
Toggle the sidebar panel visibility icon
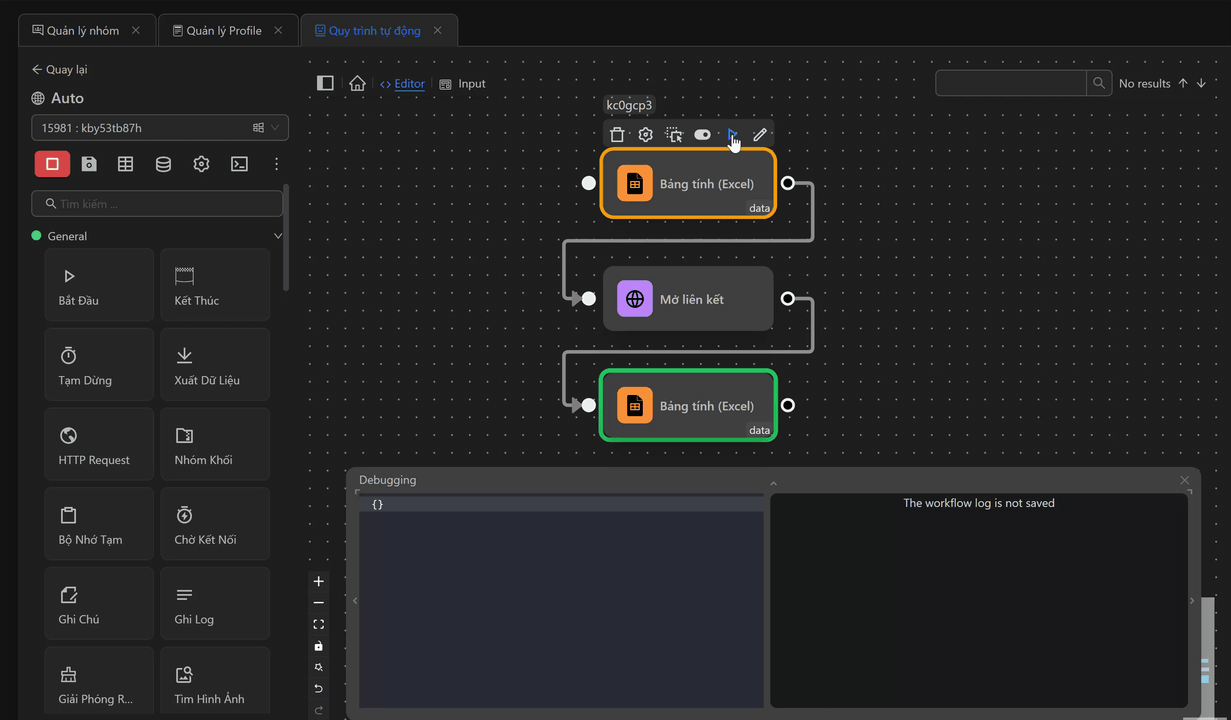[325, 84]
